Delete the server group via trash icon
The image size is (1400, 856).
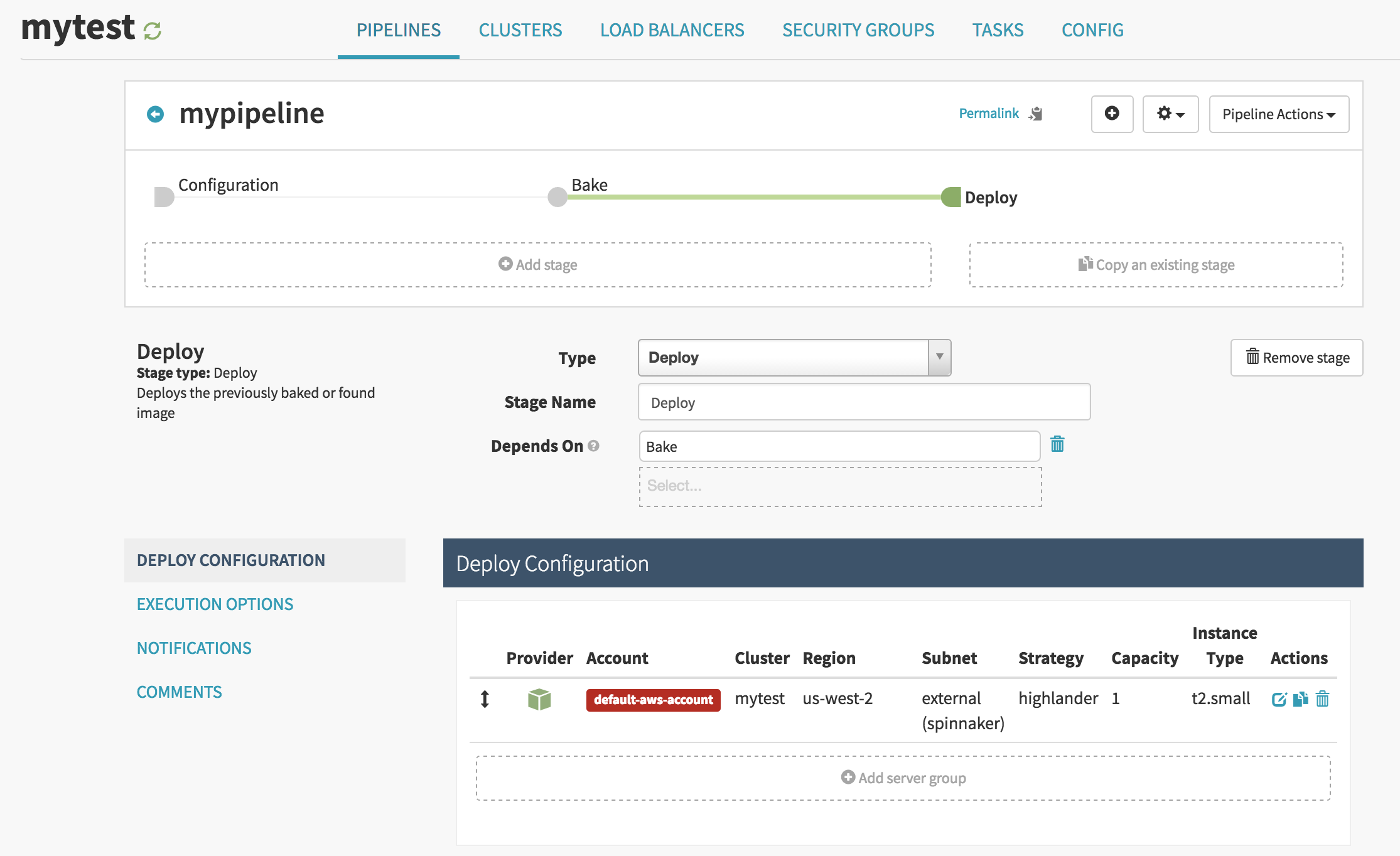(1322, 699)
